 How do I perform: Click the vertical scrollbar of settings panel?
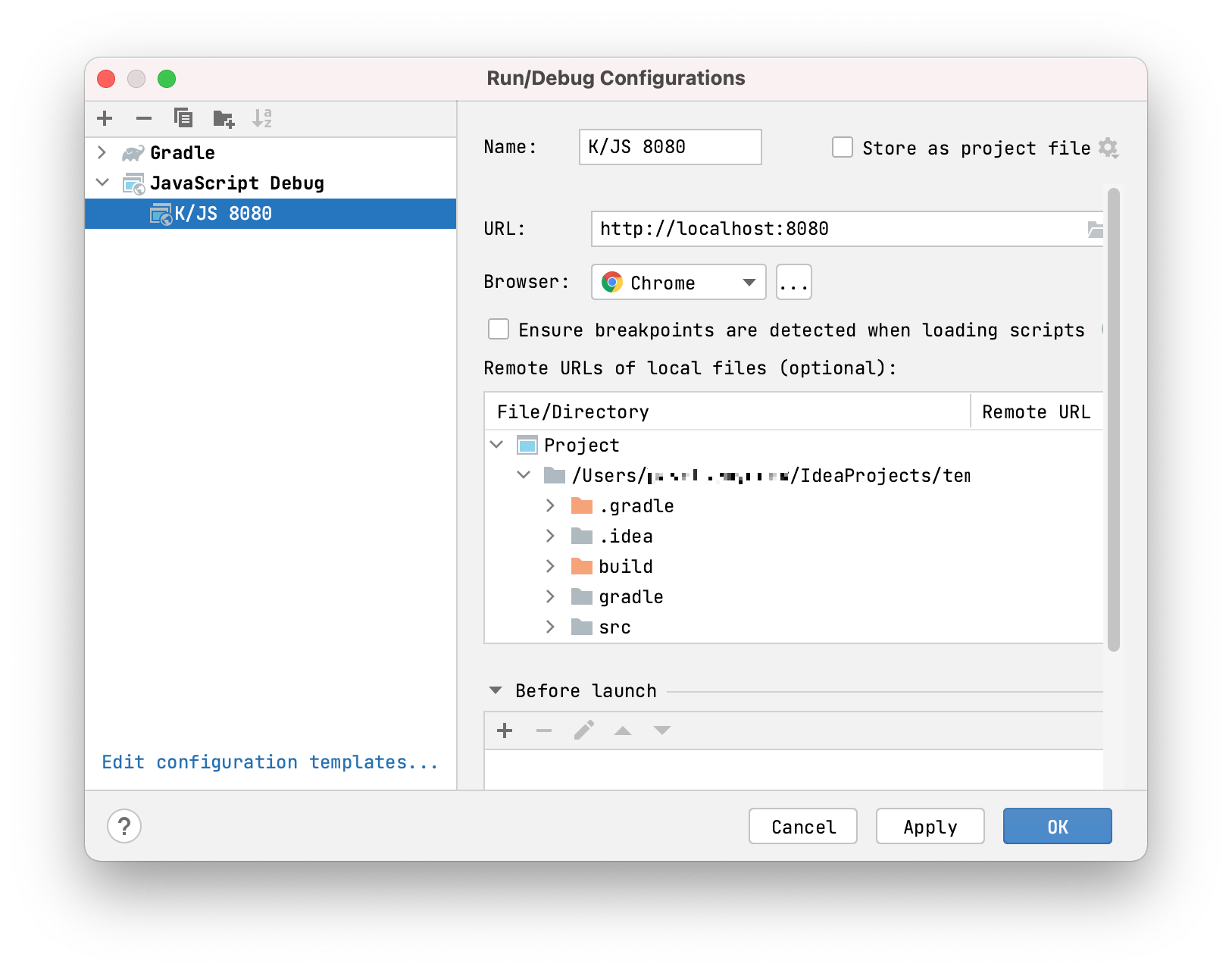pyautogui.click(x=1113, y=419)
